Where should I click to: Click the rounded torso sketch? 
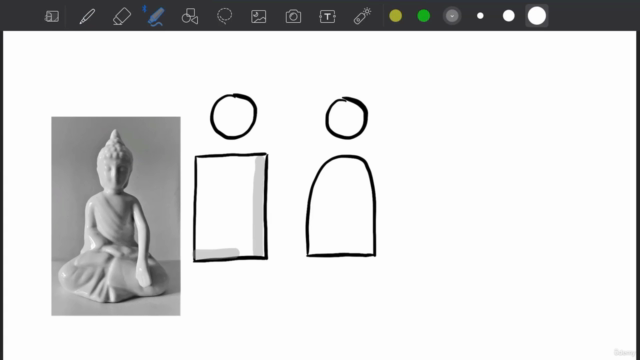341,206
